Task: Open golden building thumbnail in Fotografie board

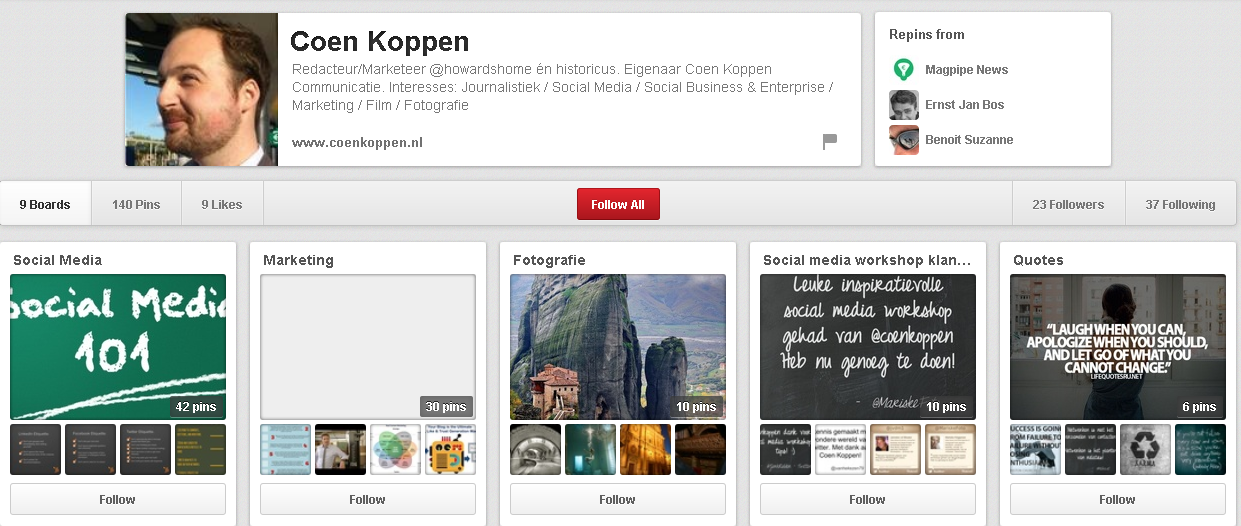Action: (645, 449)
